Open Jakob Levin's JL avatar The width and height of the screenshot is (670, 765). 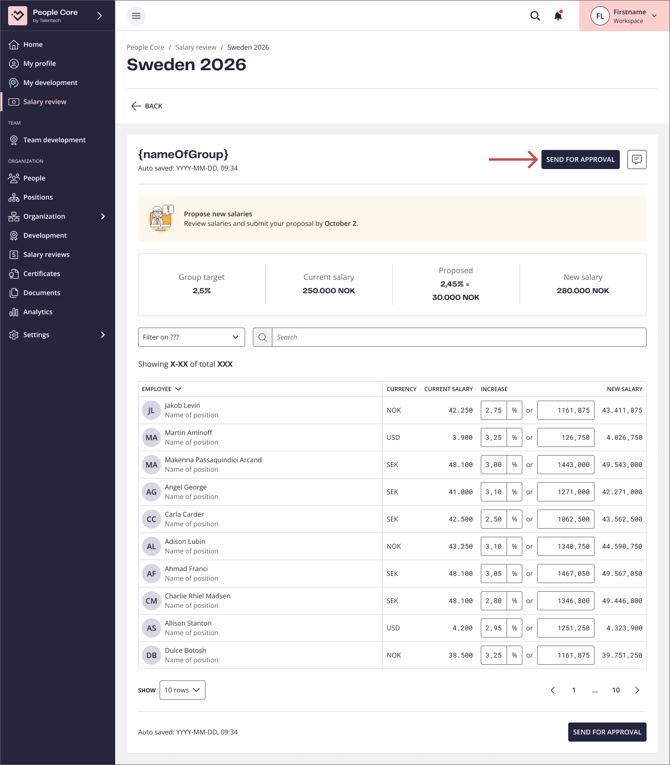151,410
